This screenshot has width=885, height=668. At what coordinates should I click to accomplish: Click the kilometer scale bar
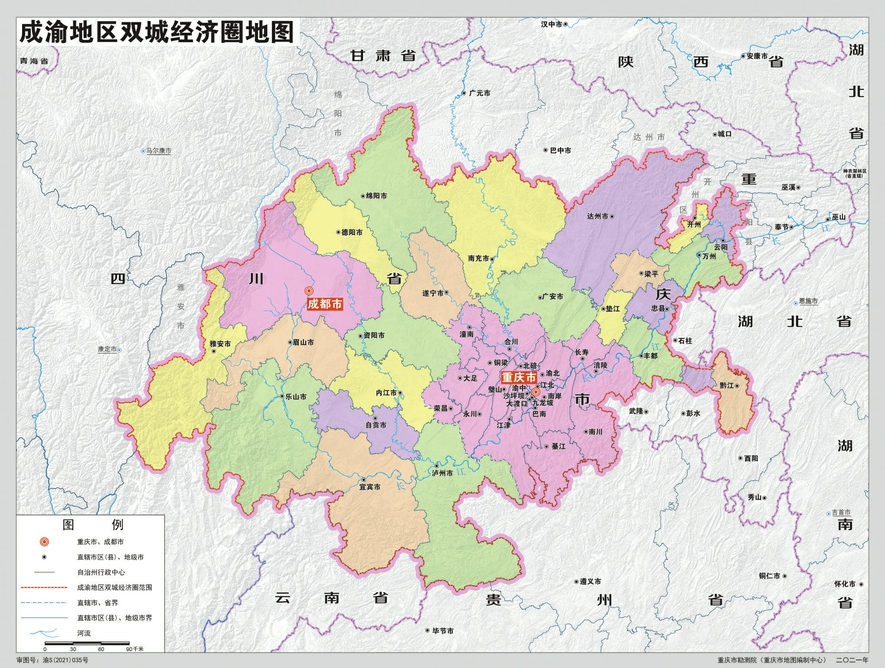coord(86,641)
